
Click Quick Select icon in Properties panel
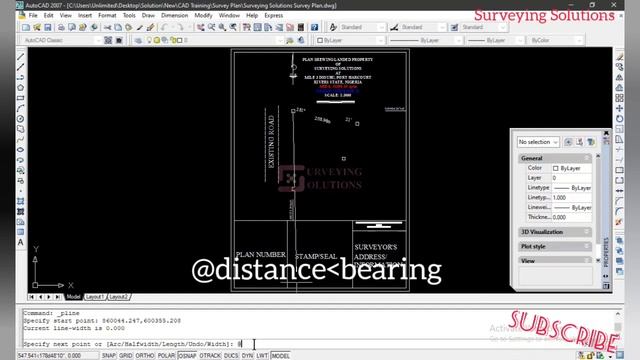coord(591,142)
